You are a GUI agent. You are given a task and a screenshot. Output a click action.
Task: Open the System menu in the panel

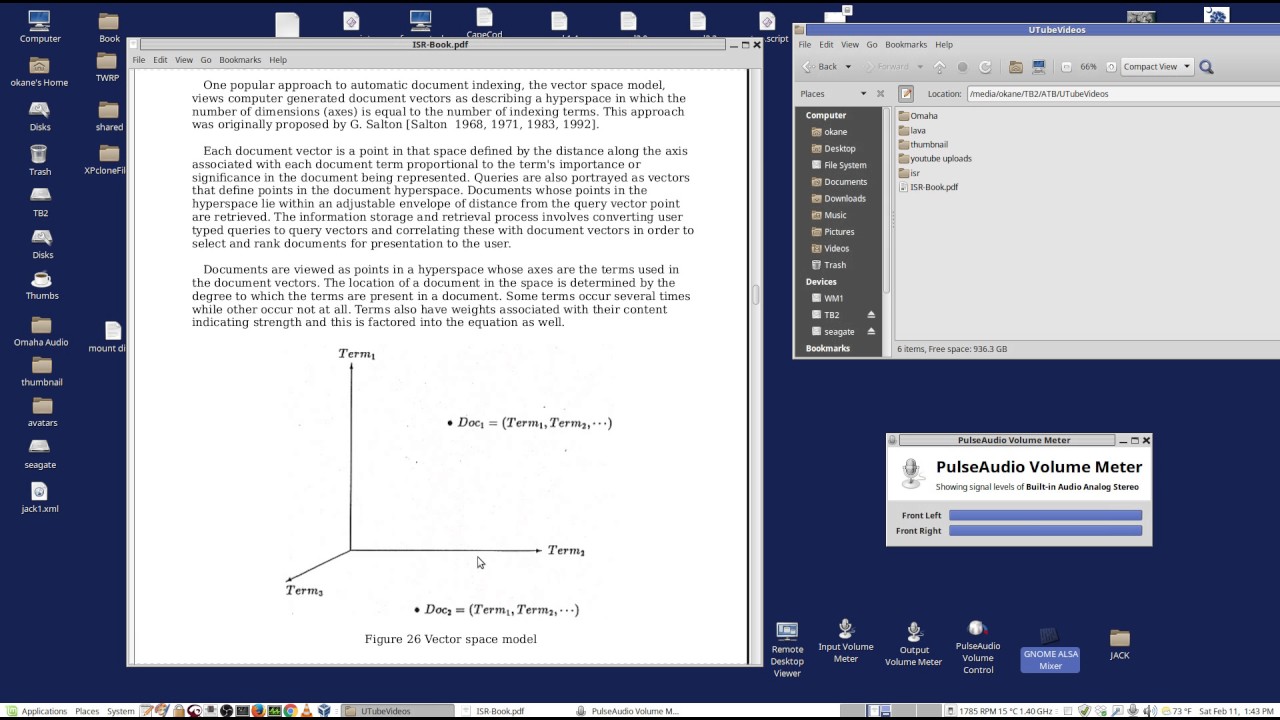[121, 711]
